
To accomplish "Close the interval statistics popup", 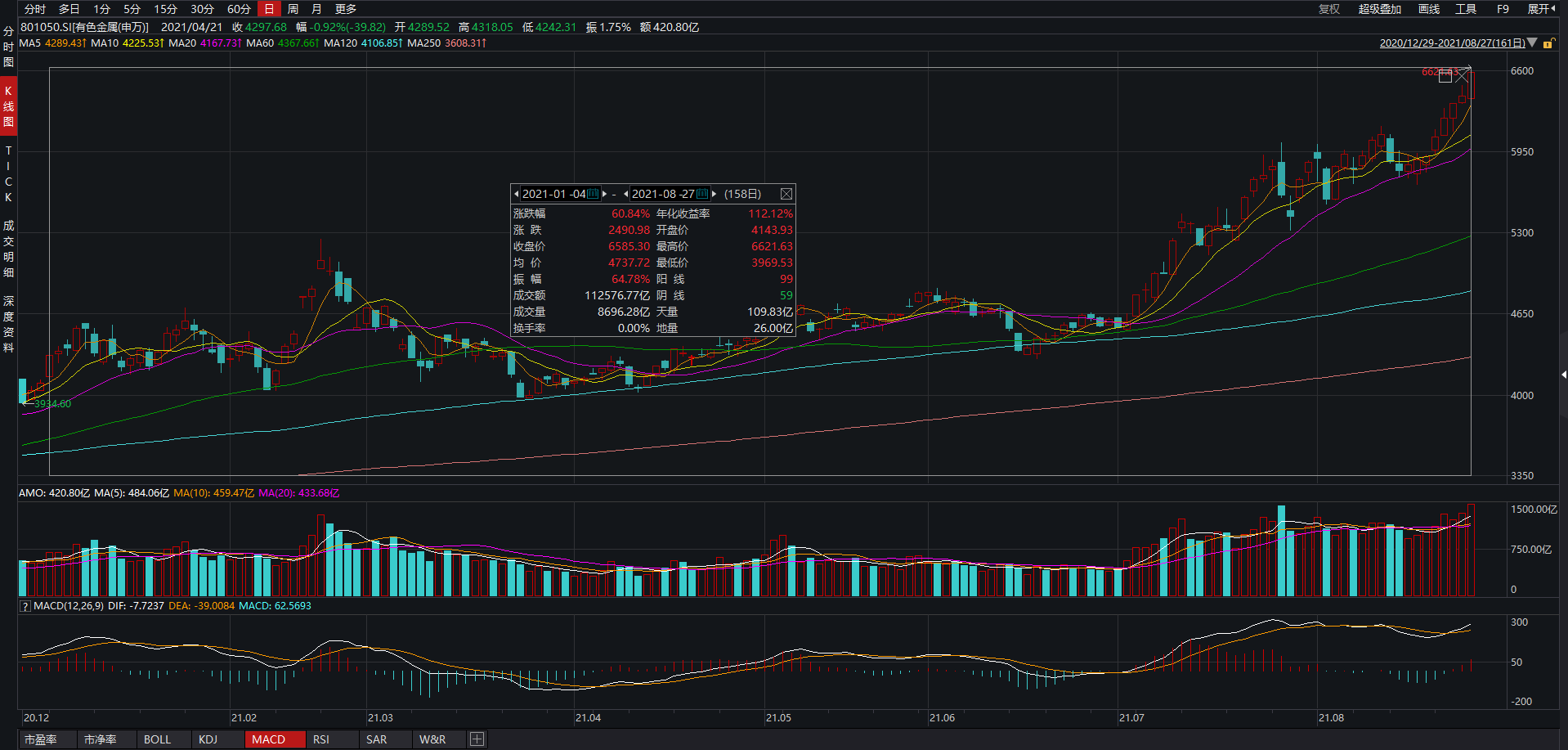I will click(x=786, y=194).
